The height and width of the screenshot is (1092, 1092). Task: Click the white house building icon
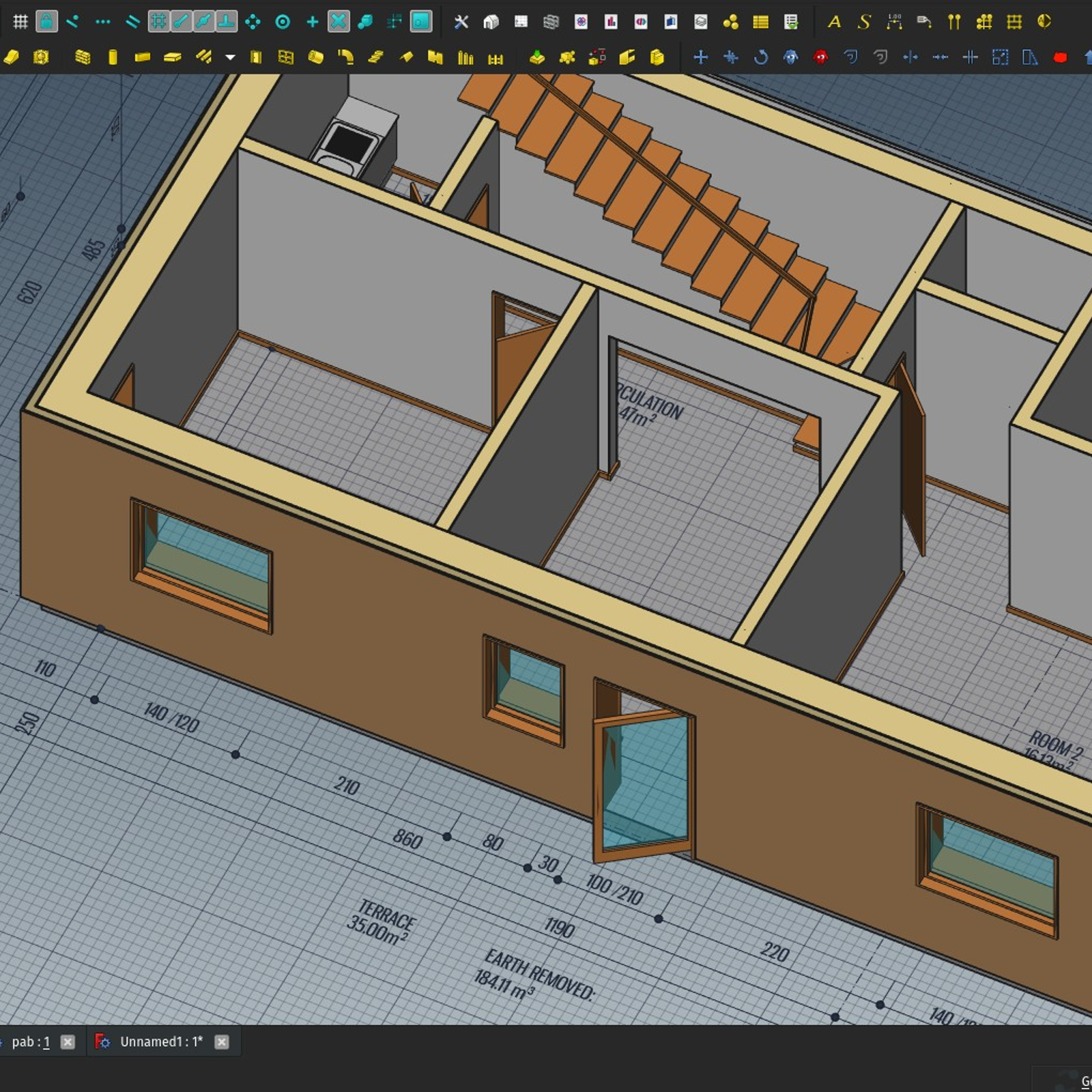[491, 22]
